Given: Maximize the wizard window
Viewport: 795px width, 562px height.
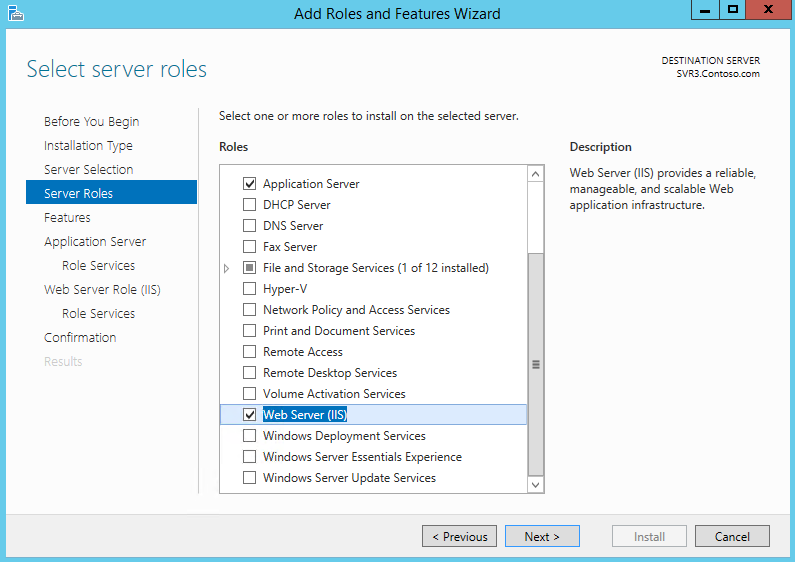Looking at the screenshot, I should (733, 10).
